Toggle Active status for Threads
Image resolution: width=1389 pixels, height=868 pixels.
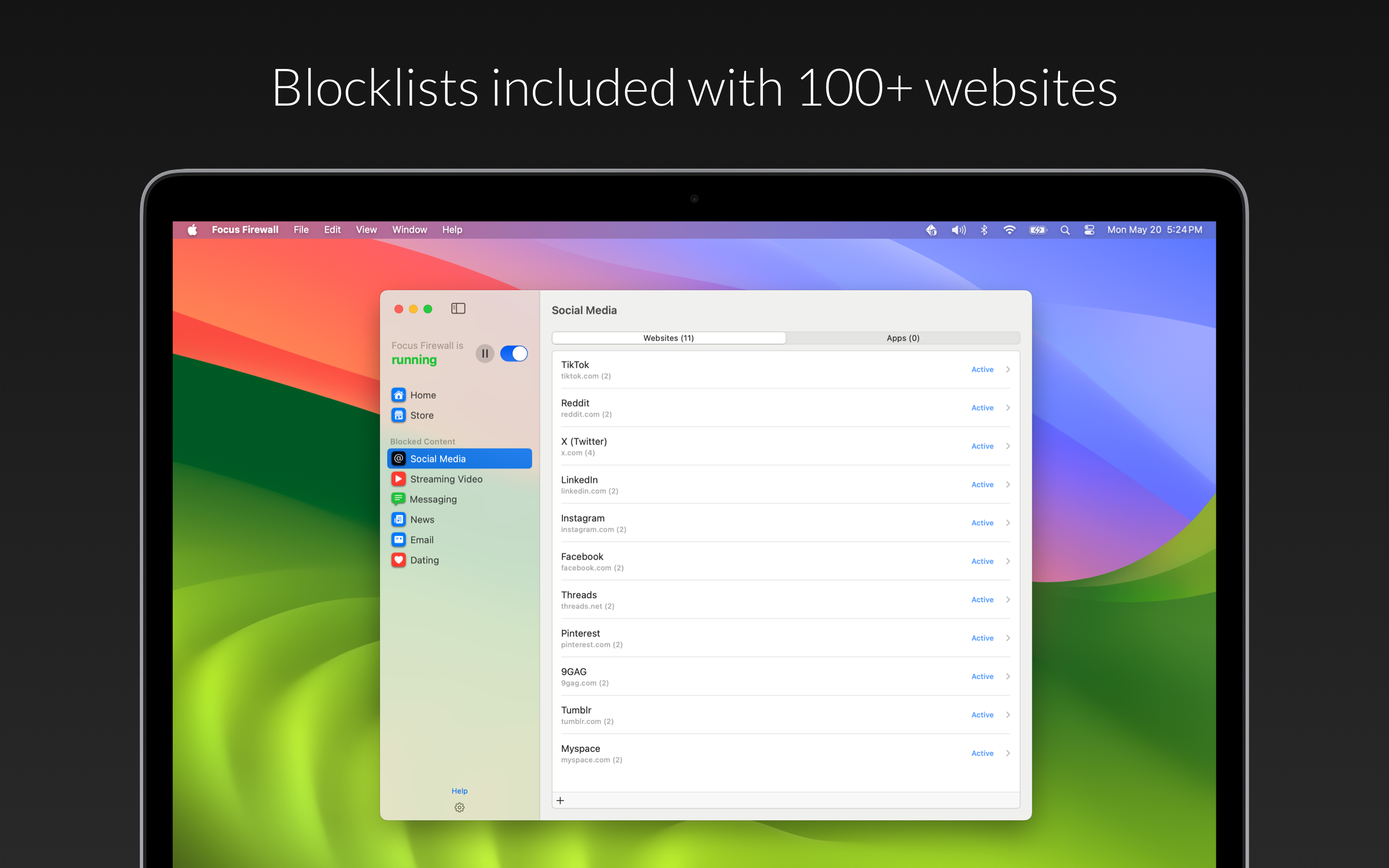[982, 600]
